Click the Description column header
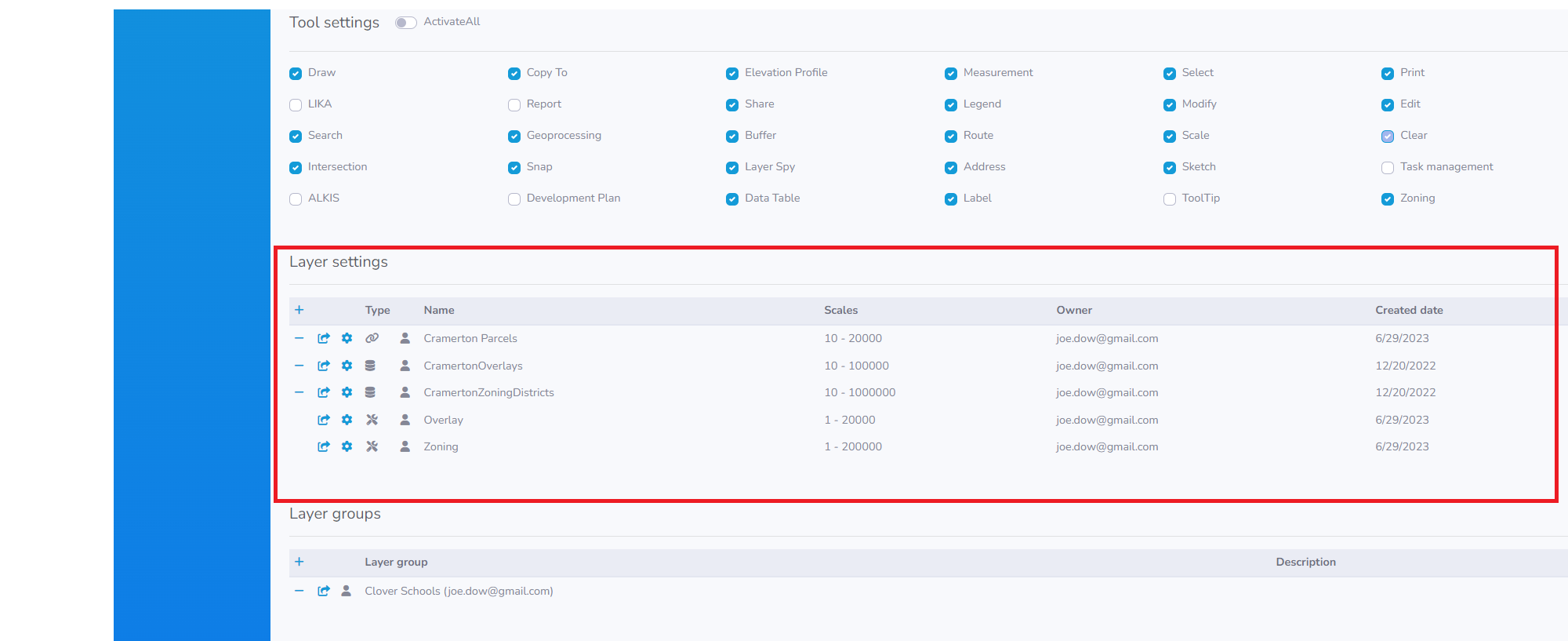The height and width of the screenshot is (641, 1568). pos(1305,562)
